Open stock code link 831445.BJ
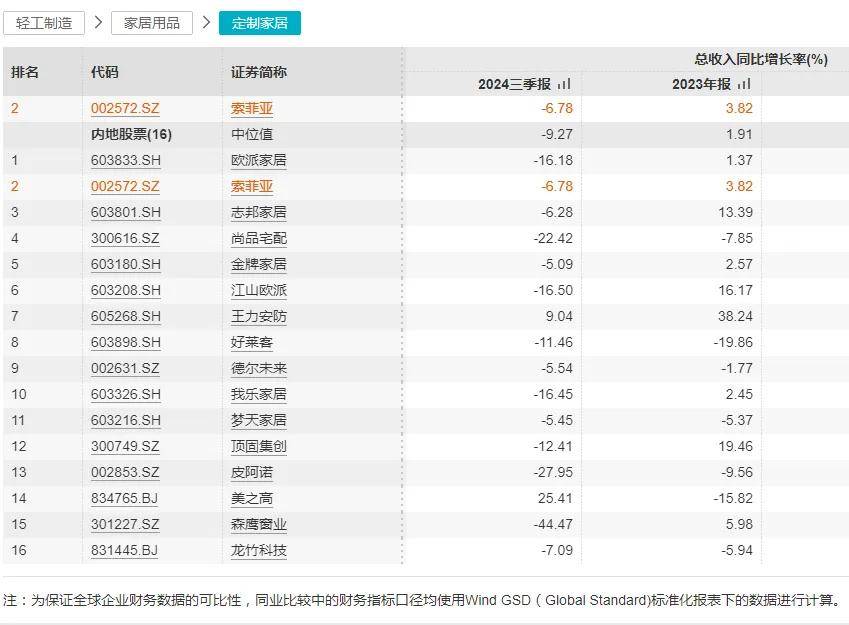 [125, 550]
